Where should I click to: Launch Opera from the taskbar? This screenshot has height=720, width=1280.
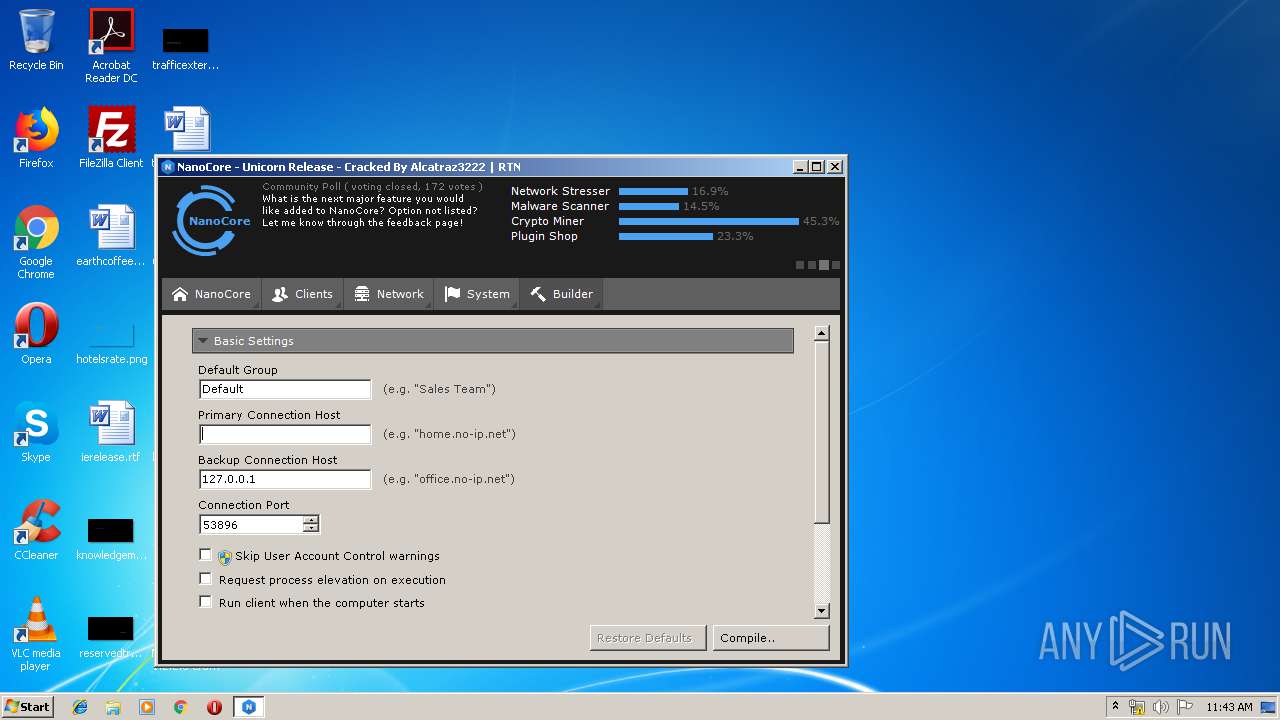click(x=214, y=707)
